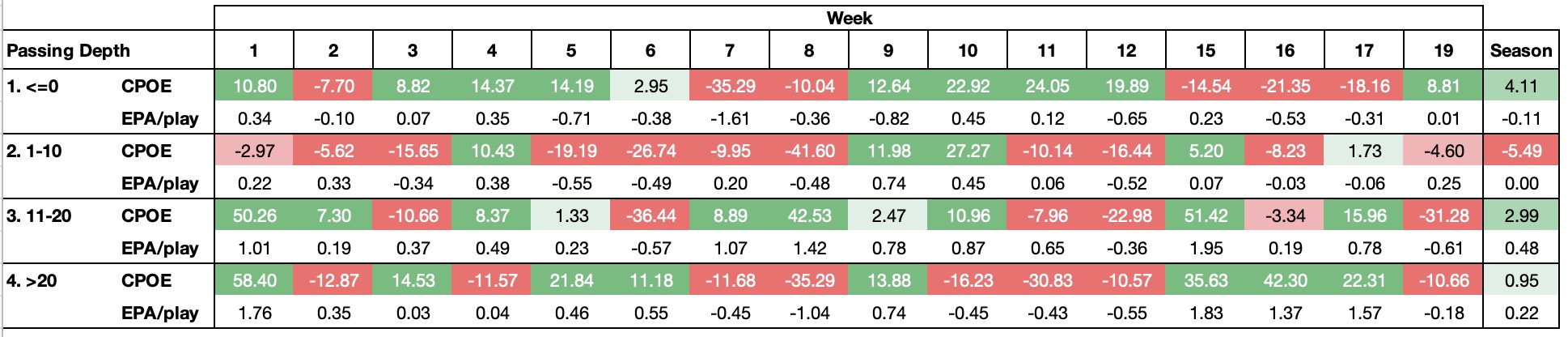This screenshot has width=1568, height=337.
Task: Click the "Season" column header
Action: (1521, 50)
